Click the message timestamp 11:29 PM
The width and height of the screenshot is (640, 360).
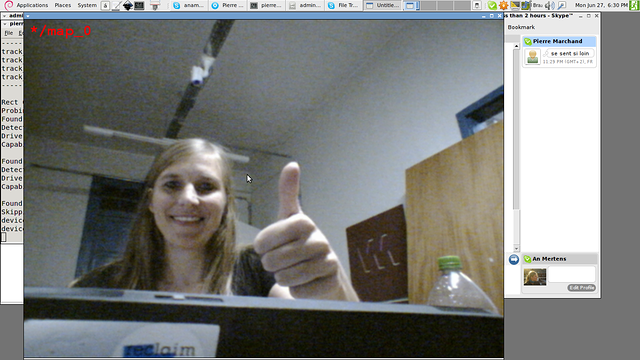click(x=568, y=62)
